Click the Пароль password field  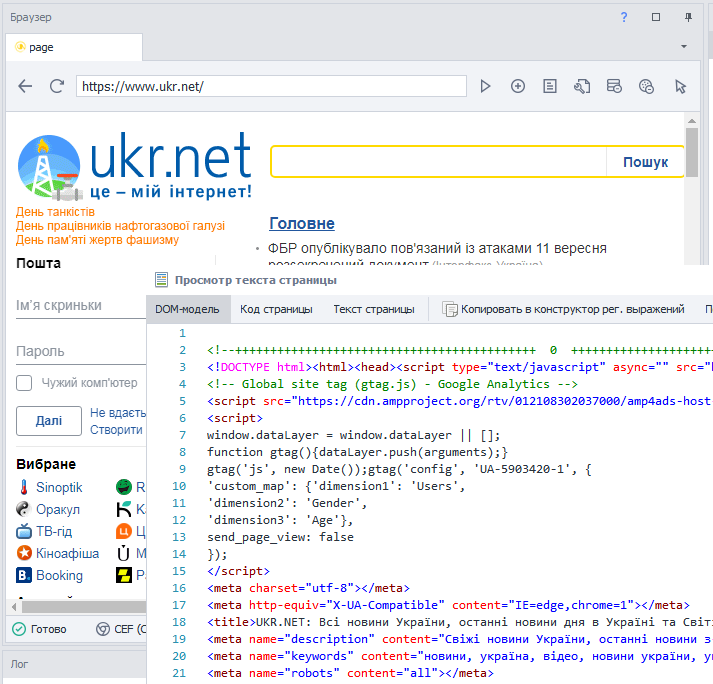(81, 352)
